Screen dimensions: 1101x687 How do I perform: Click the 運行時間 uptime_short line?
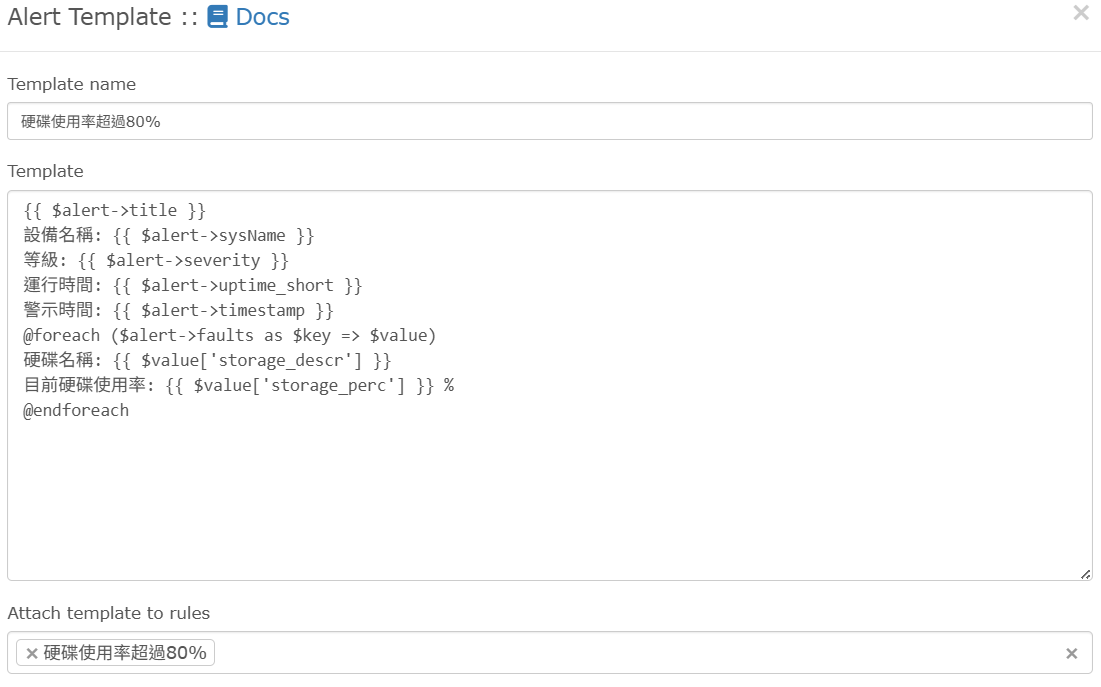tap(193, 286)
